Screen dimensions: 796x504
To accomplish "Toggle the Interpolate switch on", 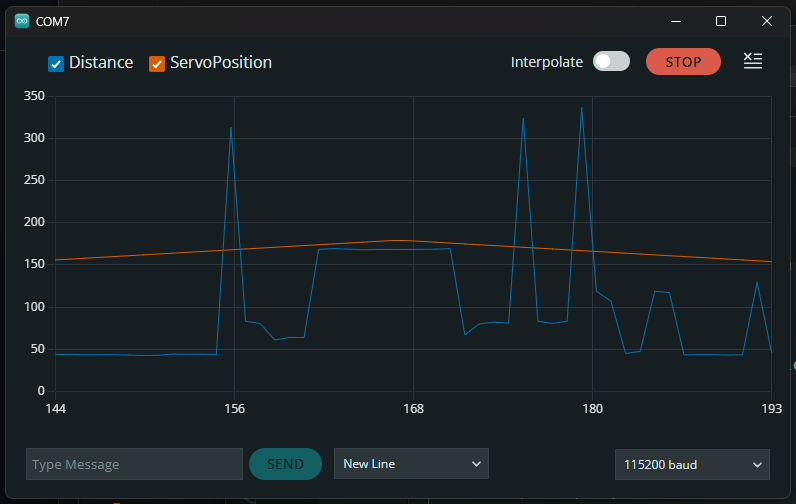I will [x=611, y=61].
